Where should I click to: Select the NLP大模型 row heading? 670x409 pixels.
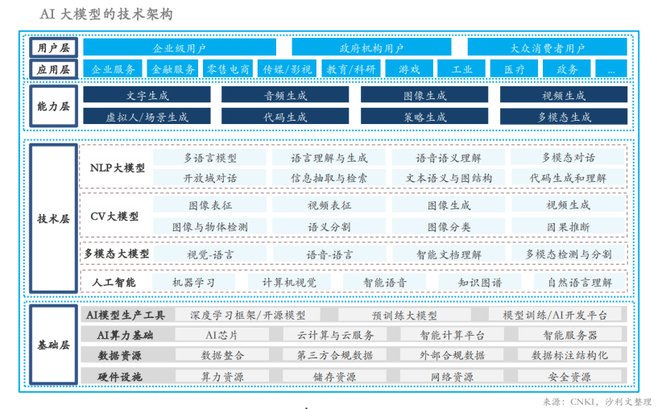tap(117, 167)
